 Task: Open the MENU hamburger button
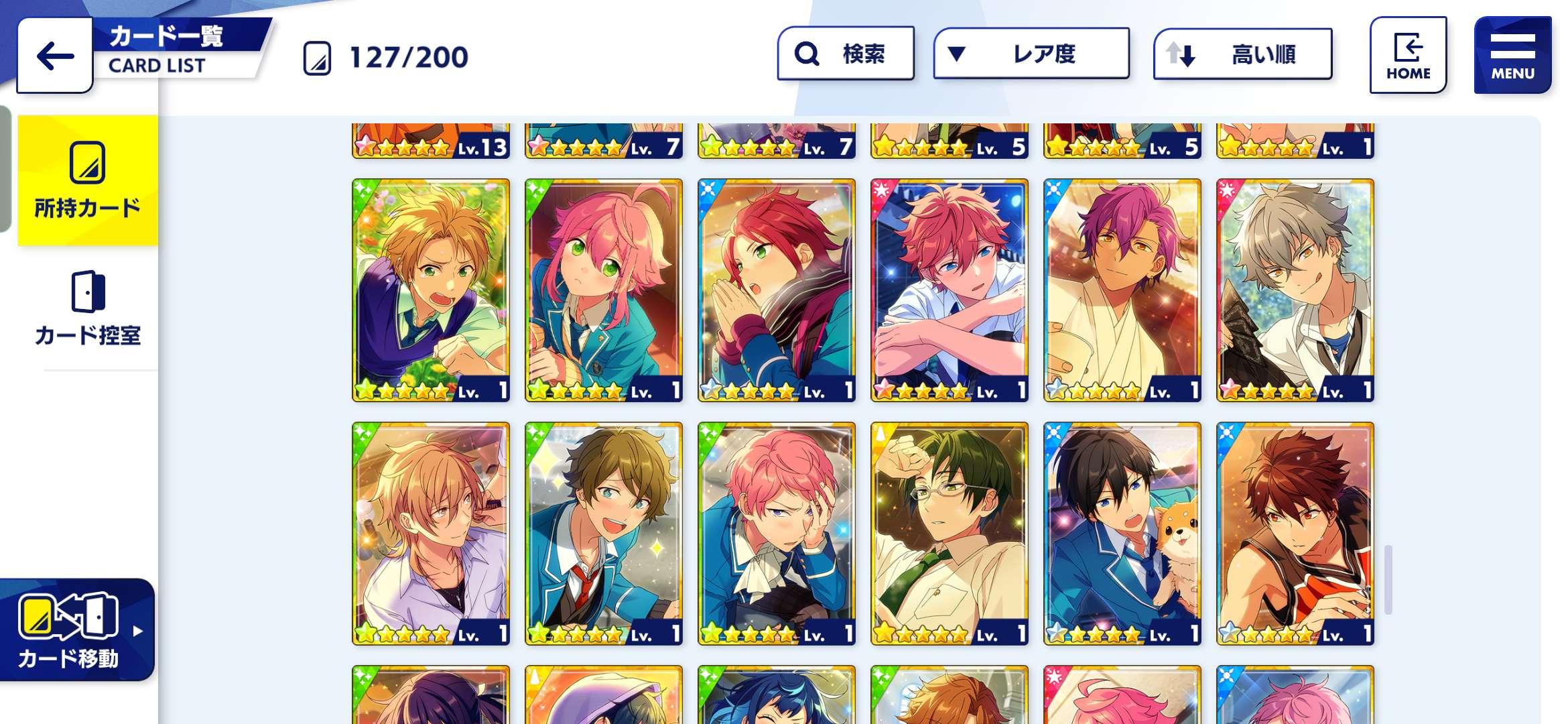tap(1512, 55)
